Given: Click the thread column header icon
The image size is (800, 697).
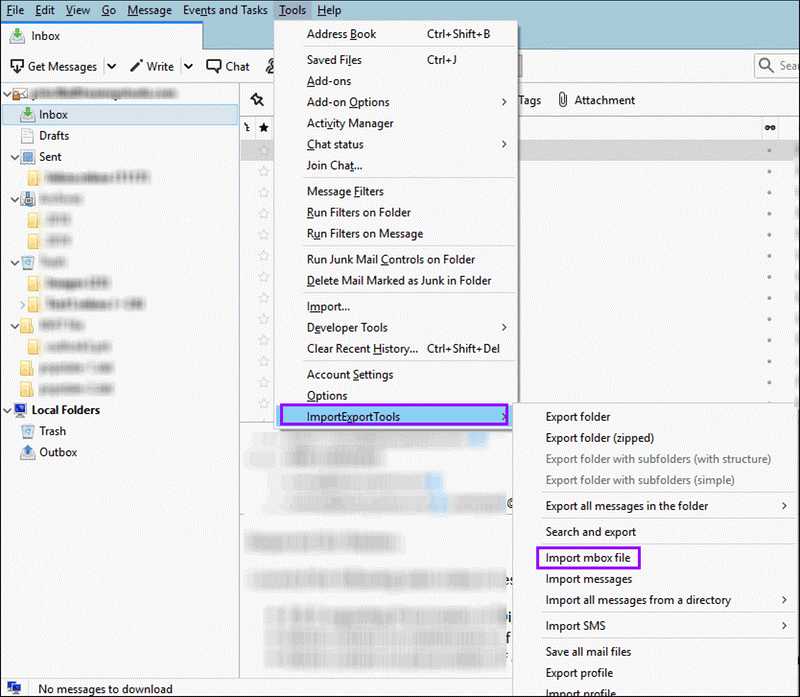Looking at the screenshot, I should click(x=247, y=127).
